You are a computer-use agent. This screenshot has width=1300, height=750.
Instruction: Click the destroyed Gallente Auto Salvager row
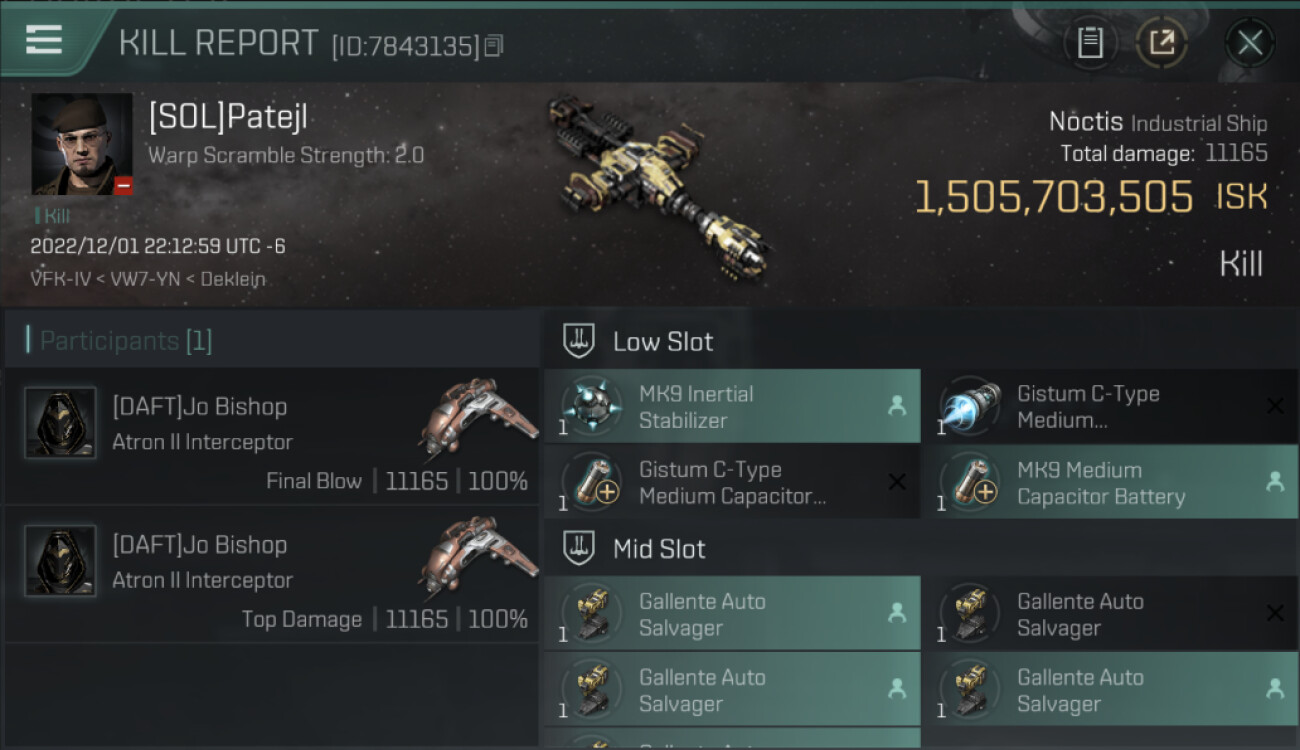click(x=1109, y=614)
